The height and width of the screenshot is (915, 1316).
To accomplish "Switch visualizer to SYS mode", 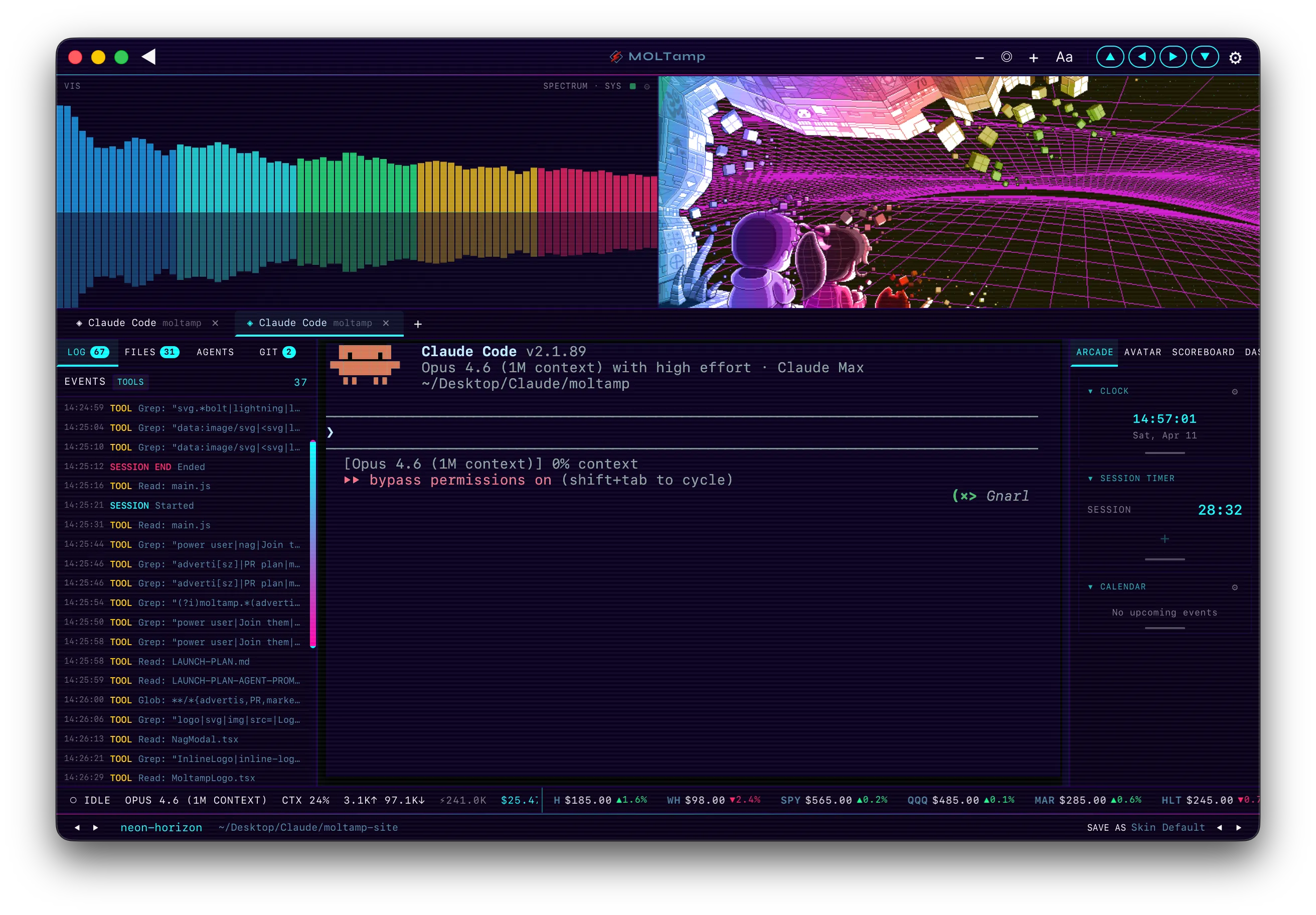I will [613, 87].
